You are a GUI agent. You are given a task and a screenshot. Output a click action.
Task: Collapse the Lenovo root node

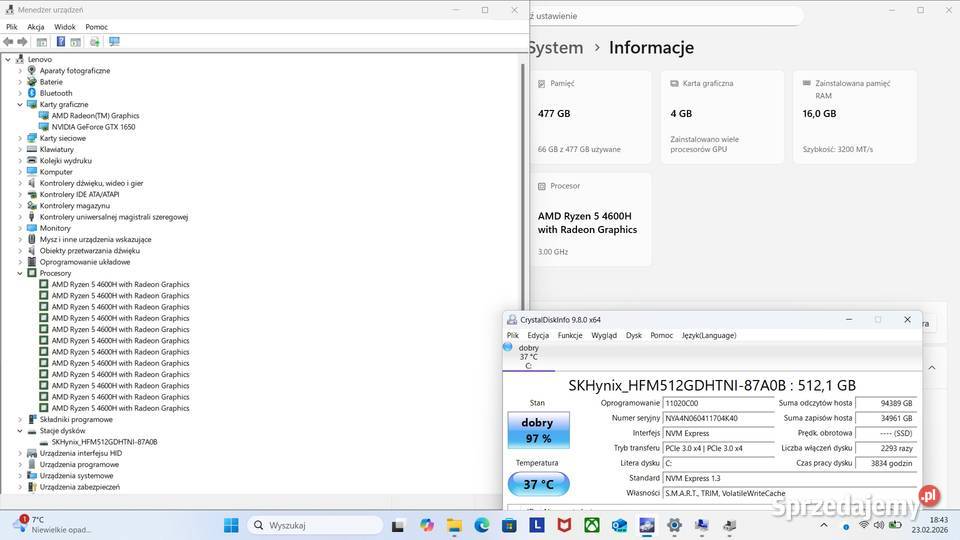pos(8,59)
